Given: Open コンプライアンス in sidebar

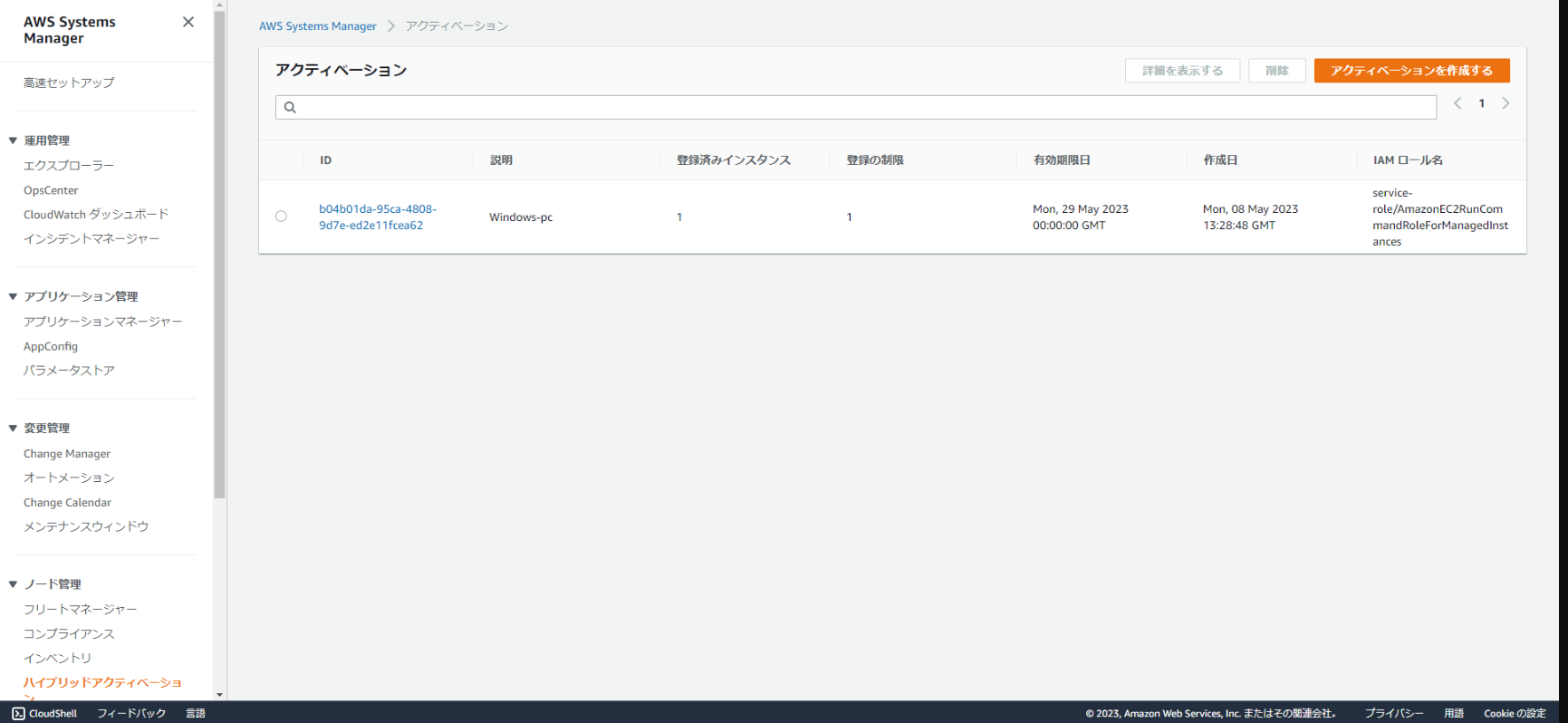Looking at the screenshot, I should tap(69, 634).
